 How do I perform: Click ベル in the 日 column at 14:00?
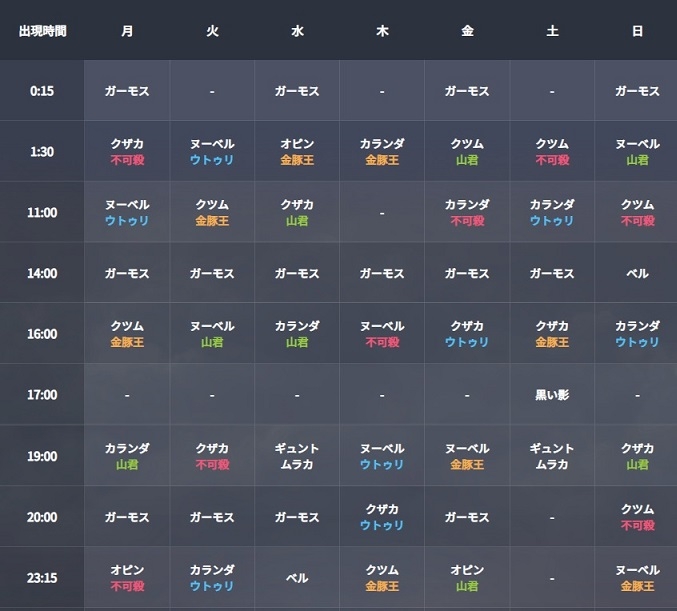tap(637, 273)
